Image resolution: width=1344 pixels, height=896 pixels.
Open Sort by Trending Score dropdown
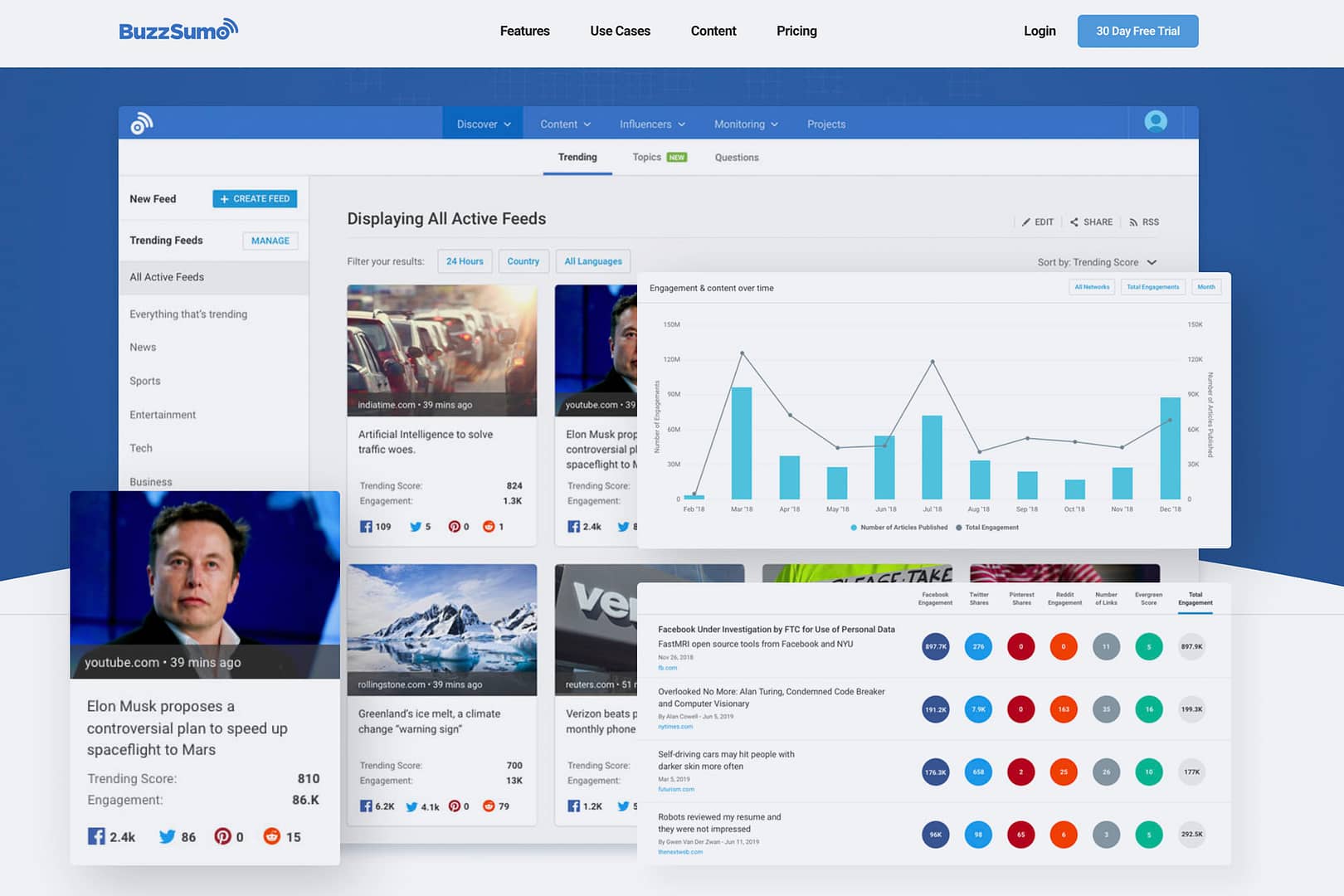pyautogui.click(x=1097, y=262)
